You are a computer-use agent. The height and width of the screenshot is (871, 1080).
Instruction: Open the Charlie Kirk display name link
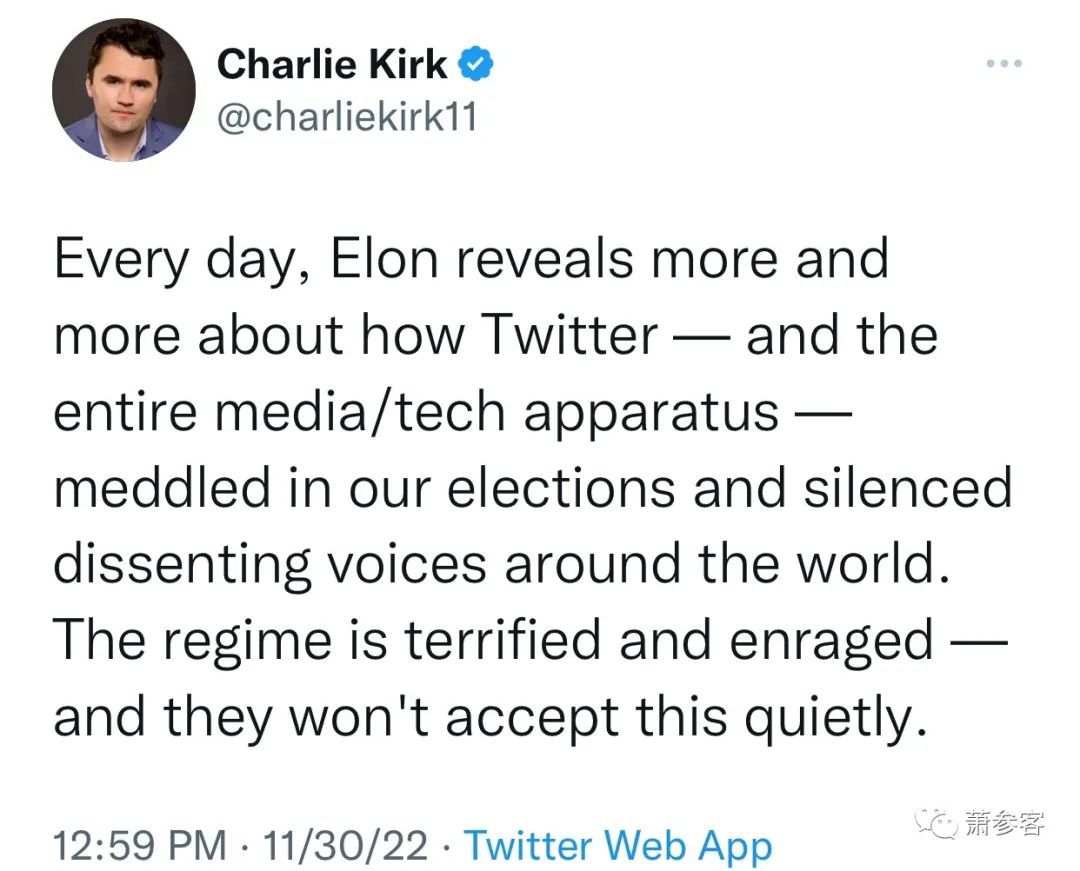(331, 64)
